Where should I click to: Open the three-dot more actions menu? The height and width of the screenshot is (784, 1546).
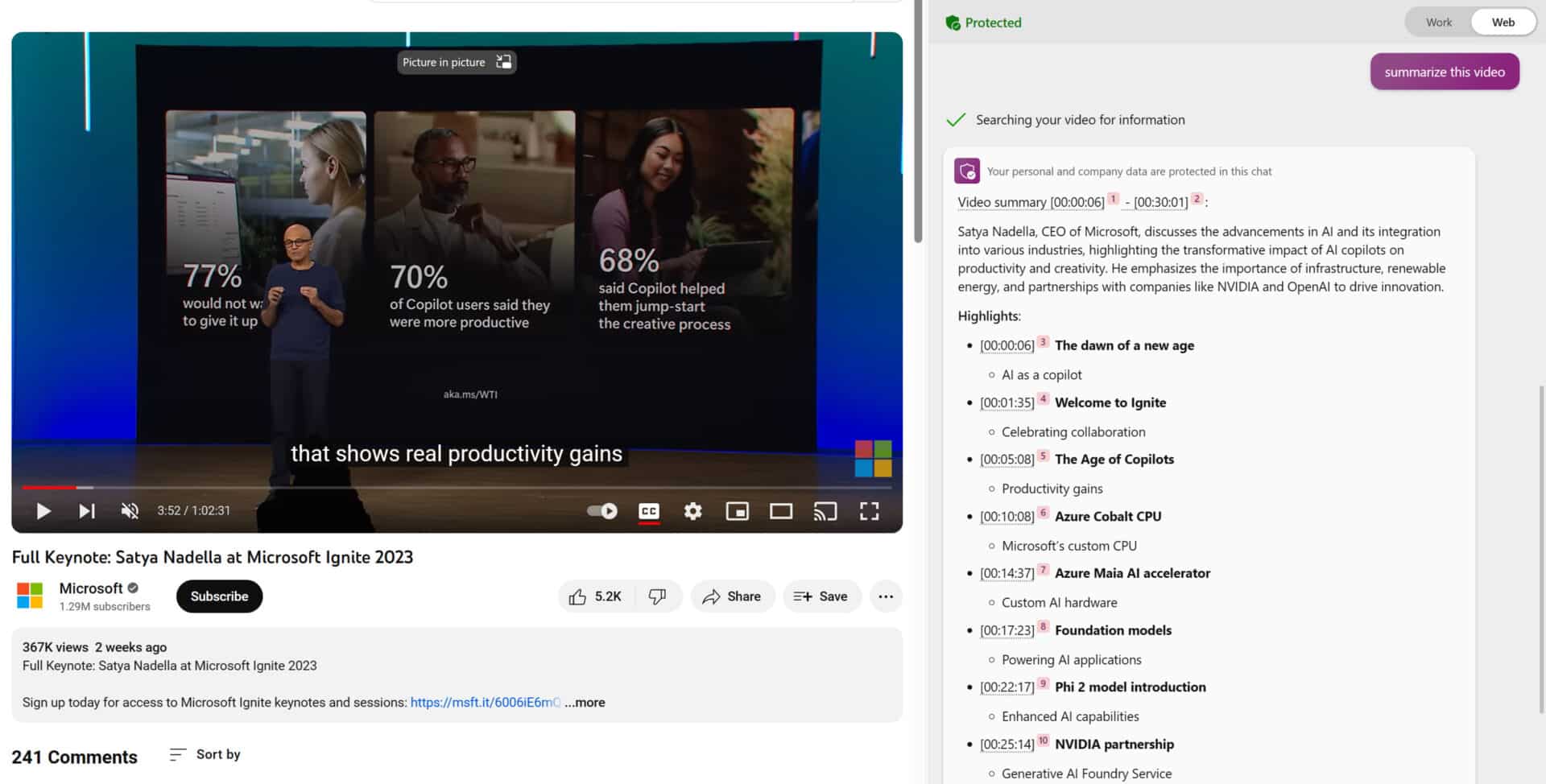click(887, 596)
